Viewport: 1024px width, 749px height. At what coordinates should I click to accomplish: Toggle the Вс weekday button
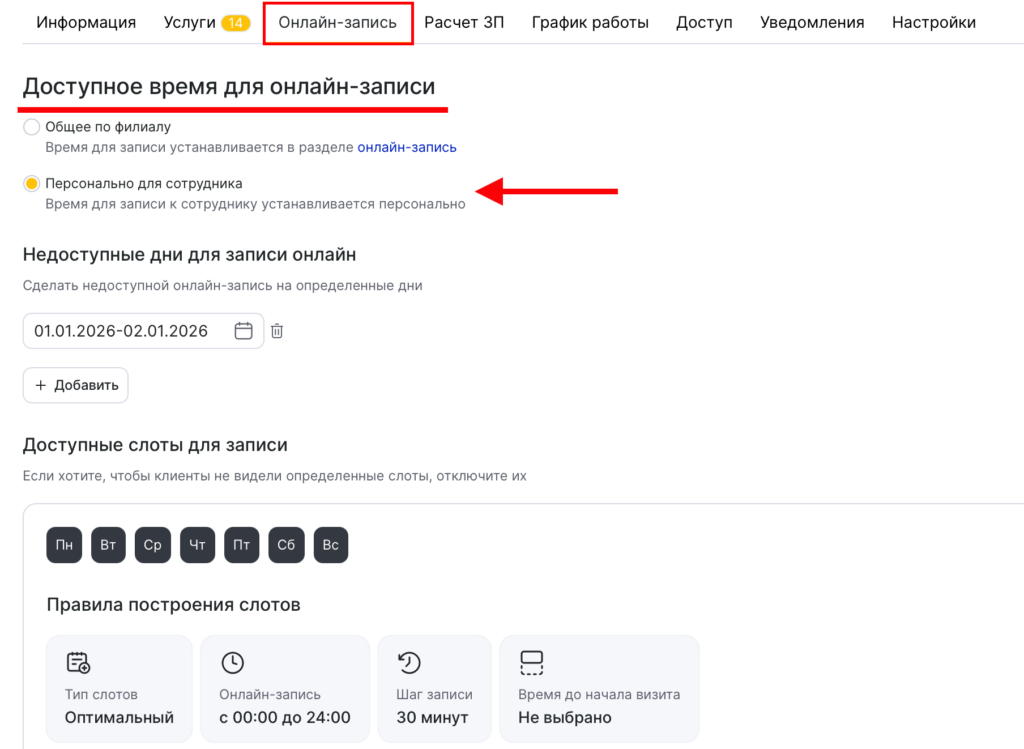click(330, 545)
